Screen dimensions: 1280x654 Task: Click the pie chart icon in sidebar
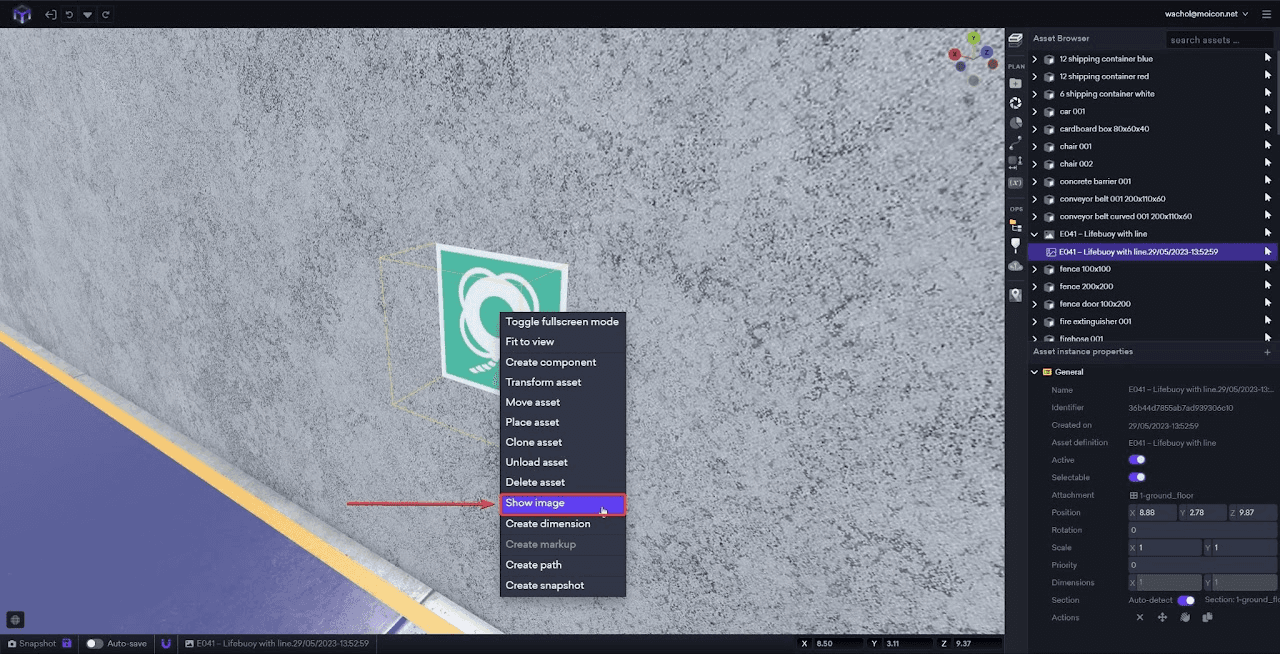pyautogui.click(x=1015, y=123)
